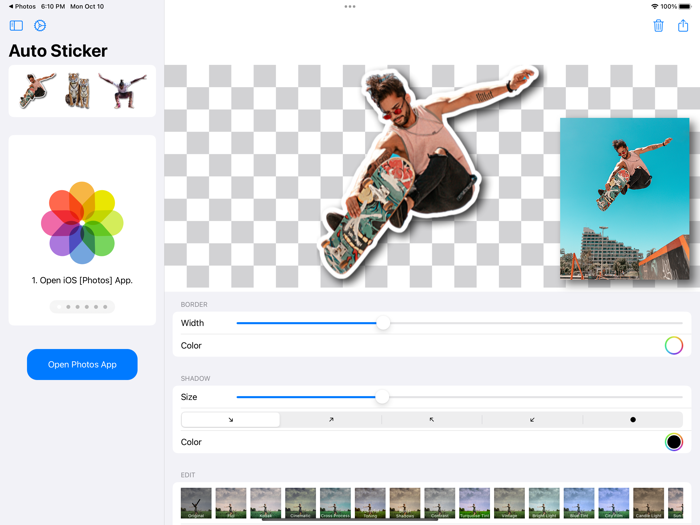Tap the Wi-Fi icon in status bar
Image resolution: width=700 pixels, height=525 pixels.
click(x=654, y=6)
